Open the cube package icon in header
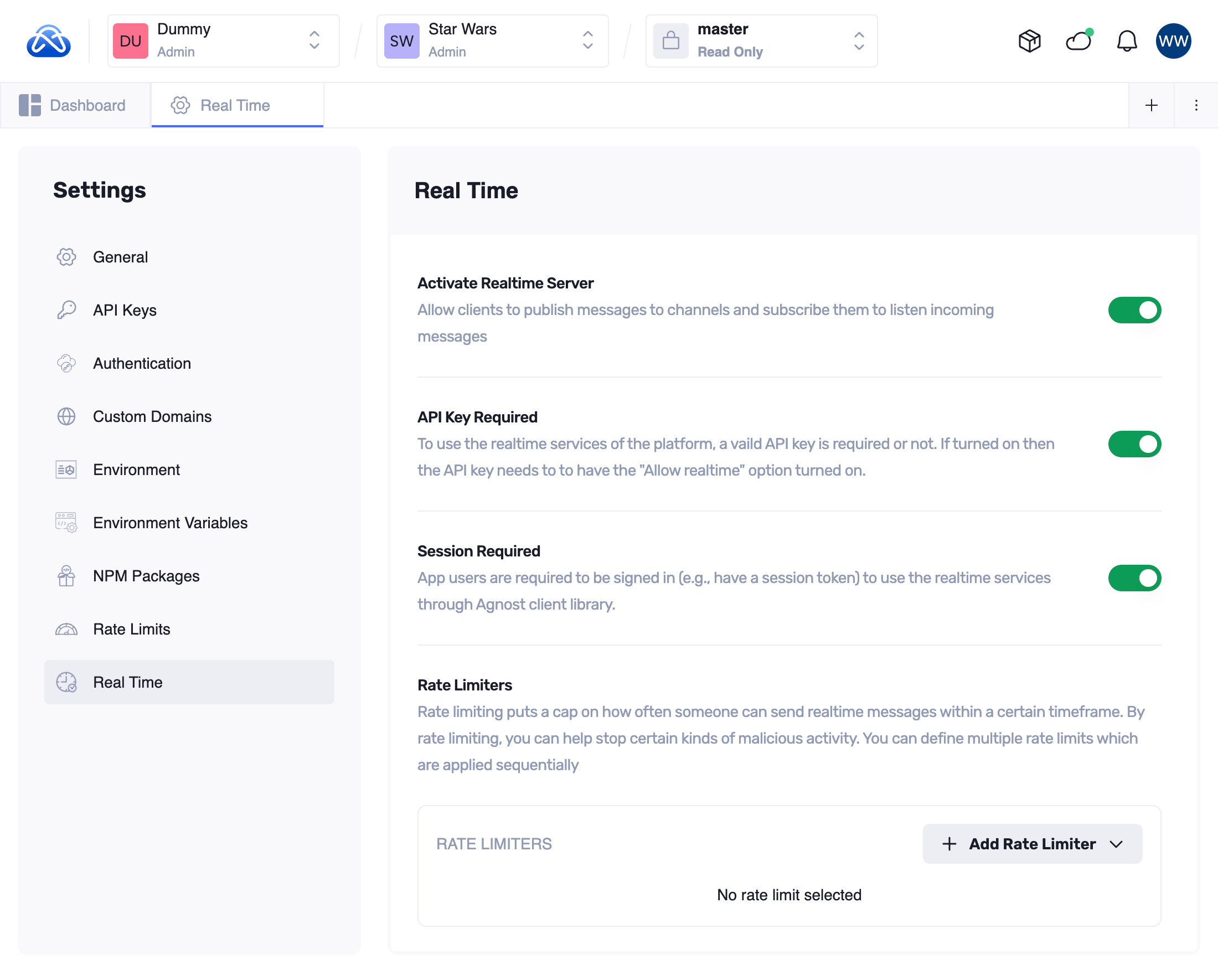1218x980 pixels. pyautogui.click(x=1029, y=41)
